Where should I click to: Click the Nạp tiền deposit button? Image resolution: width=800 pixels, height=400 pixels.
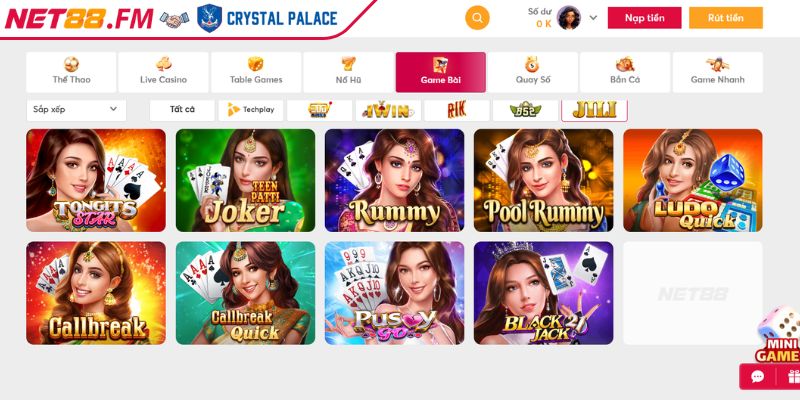point(644,18)
